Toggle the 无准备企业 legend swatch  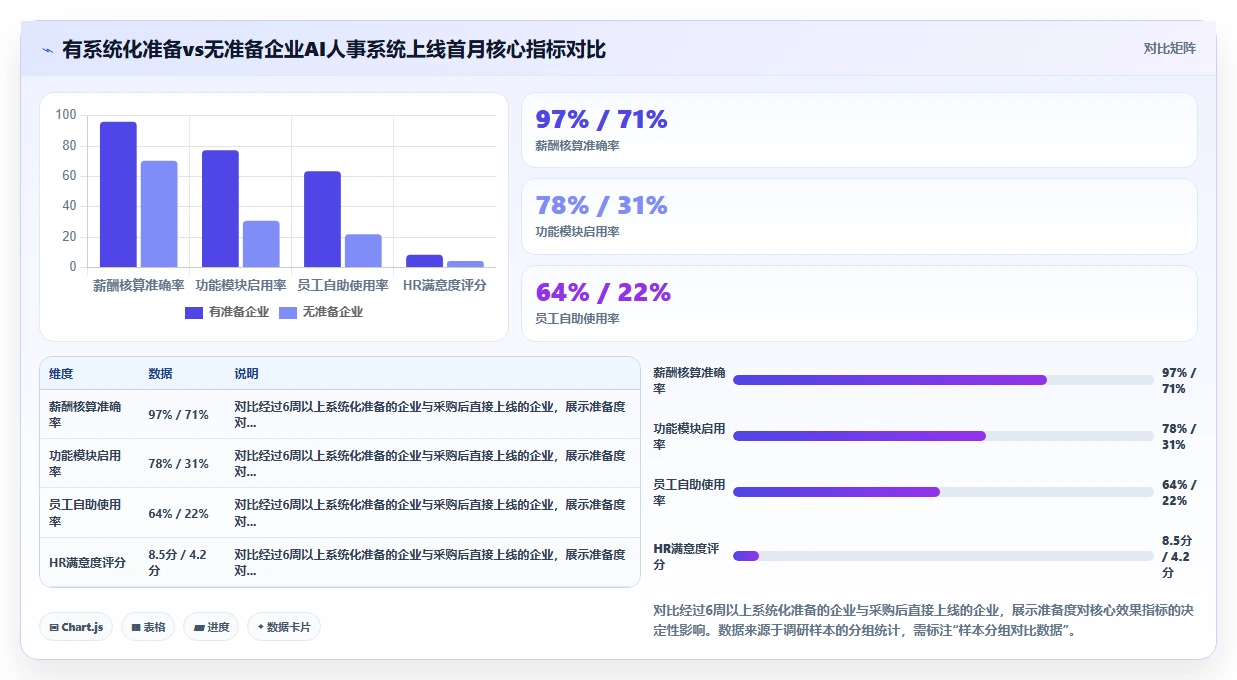(288, 312)
